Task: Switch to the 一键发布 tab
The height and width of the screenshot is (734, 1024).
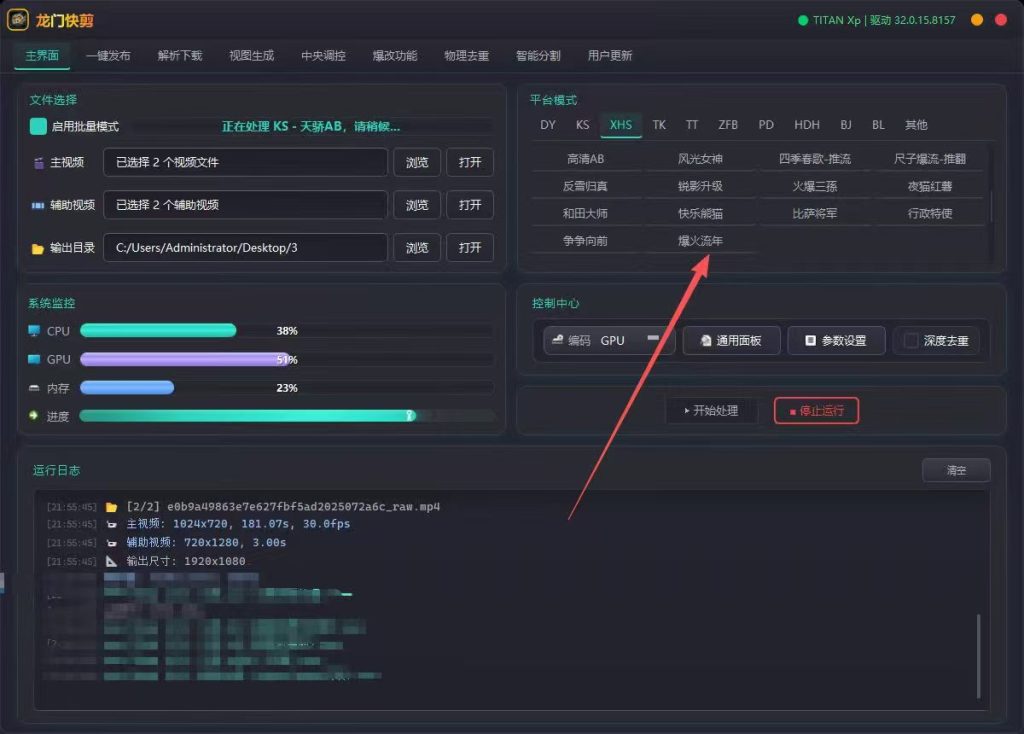Action: [x=108, y=56]
